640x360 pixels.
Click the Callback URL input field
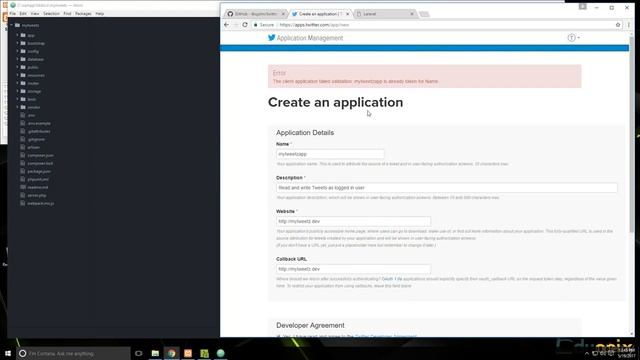(x=353, y=269)
